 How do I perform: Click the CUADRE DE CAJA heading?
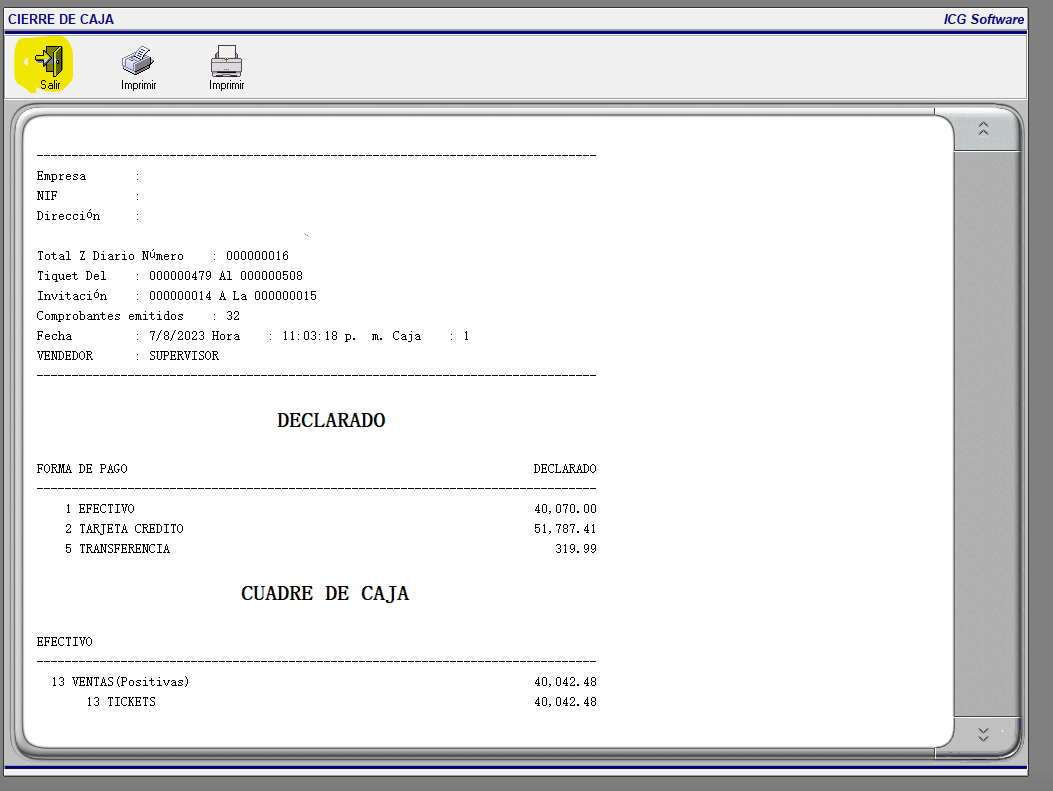(325, 594)
